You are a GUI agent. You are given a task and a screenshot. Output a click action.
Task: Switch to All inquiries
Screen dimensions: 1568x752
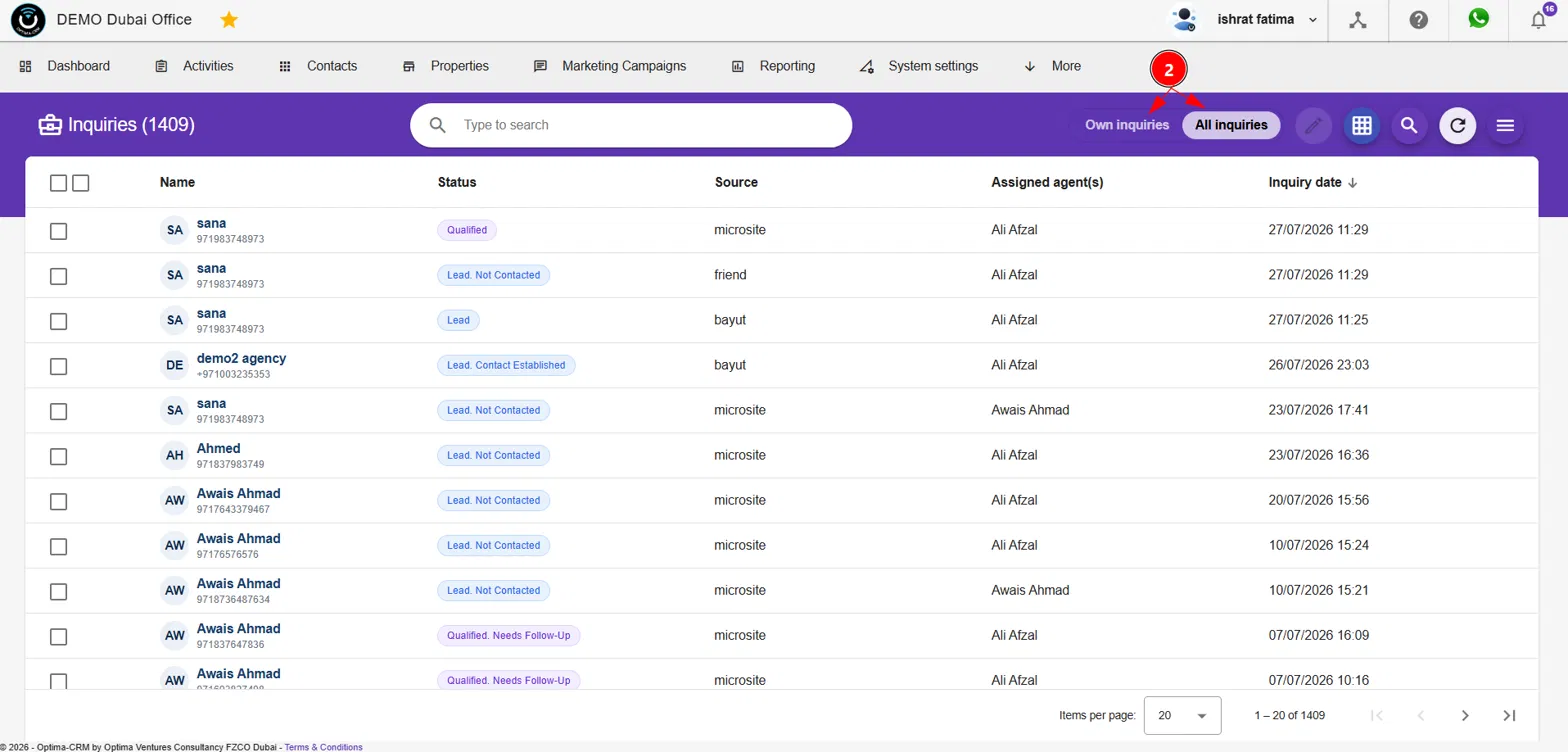pos(1231,125)
